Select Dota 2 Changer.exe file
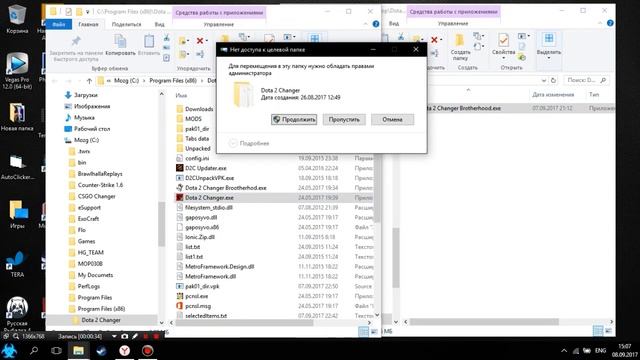The image size is (640, 360). (209, 198)
